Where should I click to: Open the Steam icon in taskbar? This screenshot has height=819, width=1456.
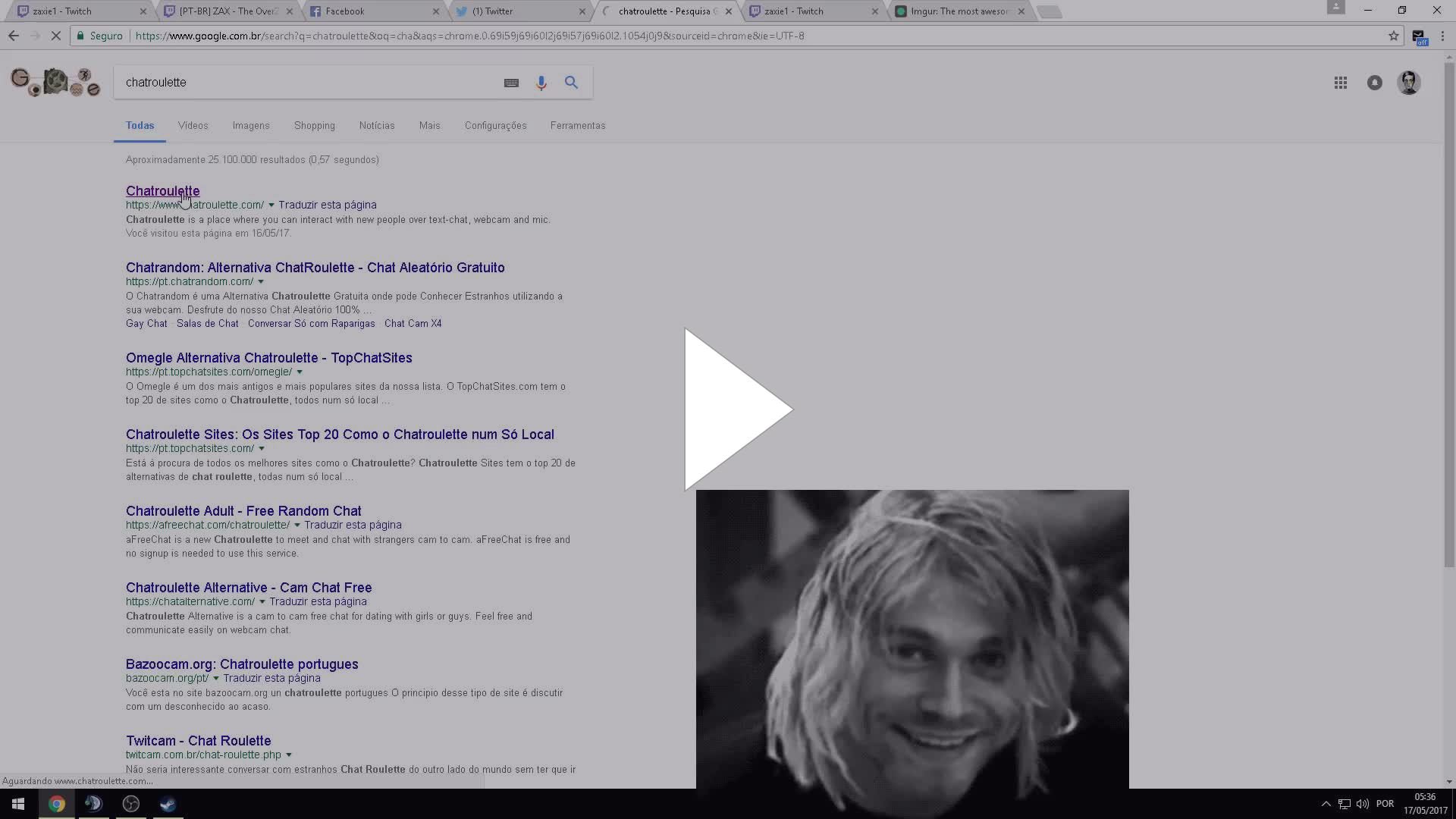pos(168,804)
